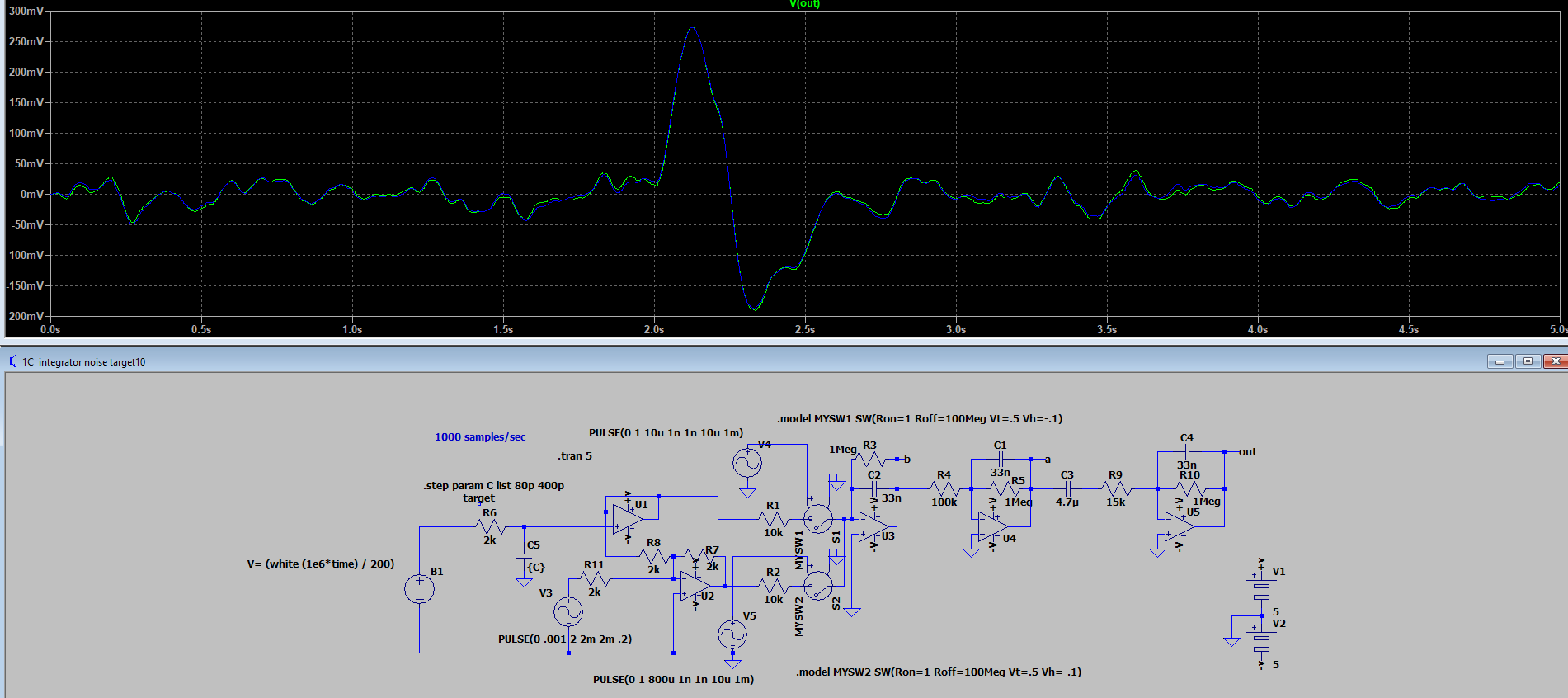This screenshot has width=1568, height=698.
Task: Click the LTspice schematic window icon
Action: pos(12,361)
